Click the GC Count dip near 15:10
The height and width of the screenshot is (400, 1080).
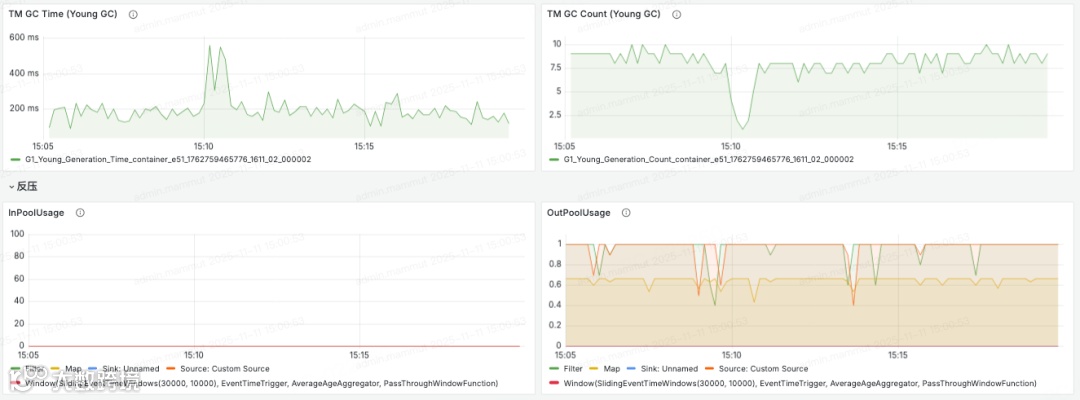coord(744,129)
